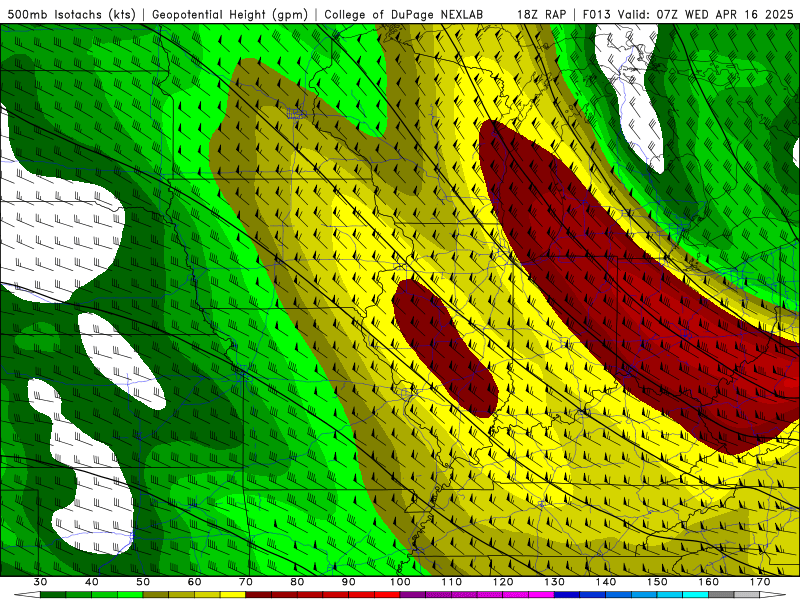Click the 150 label on the color scale
This screenshot has width=800, height=600.
(x=657, y=582)
